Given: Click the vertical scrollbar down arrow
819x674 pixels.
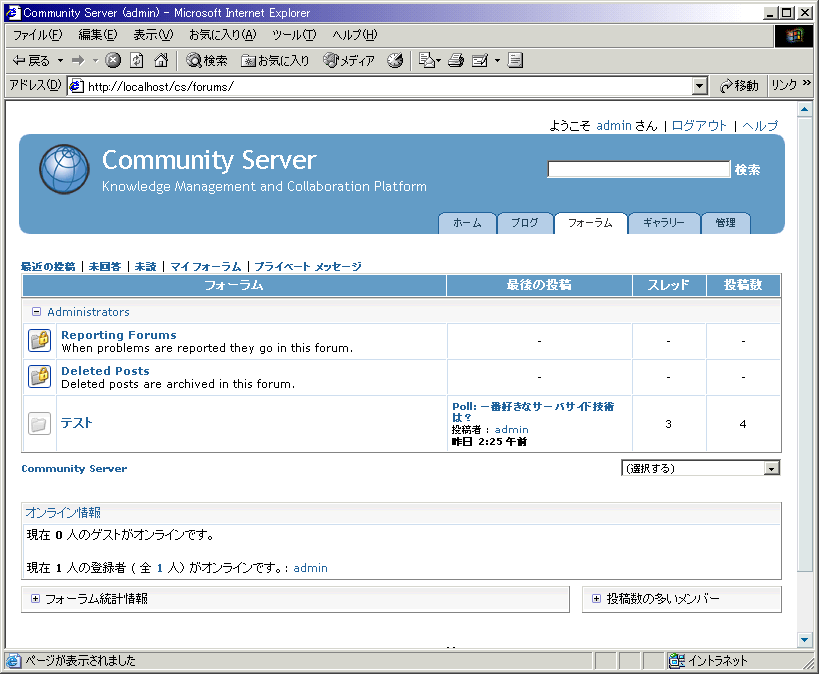Looking at the screenshot, I should point(804,640).
